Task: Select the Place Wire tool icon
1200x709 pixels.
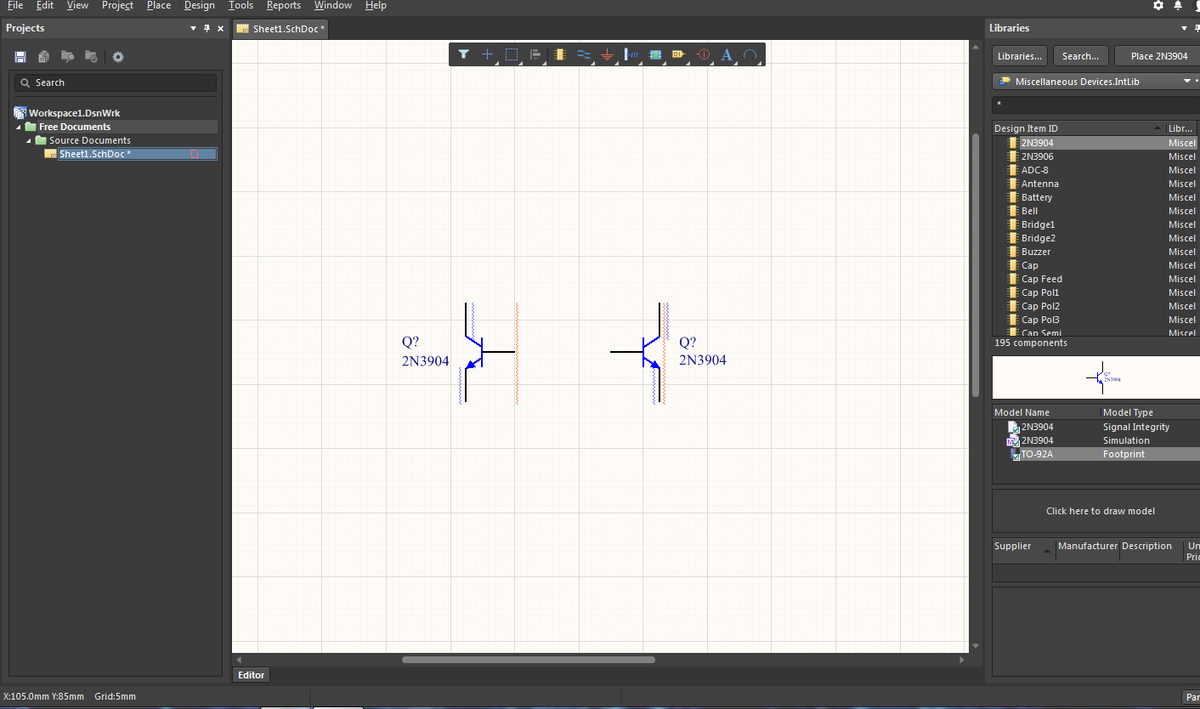Action: click(x=584, y=54)
